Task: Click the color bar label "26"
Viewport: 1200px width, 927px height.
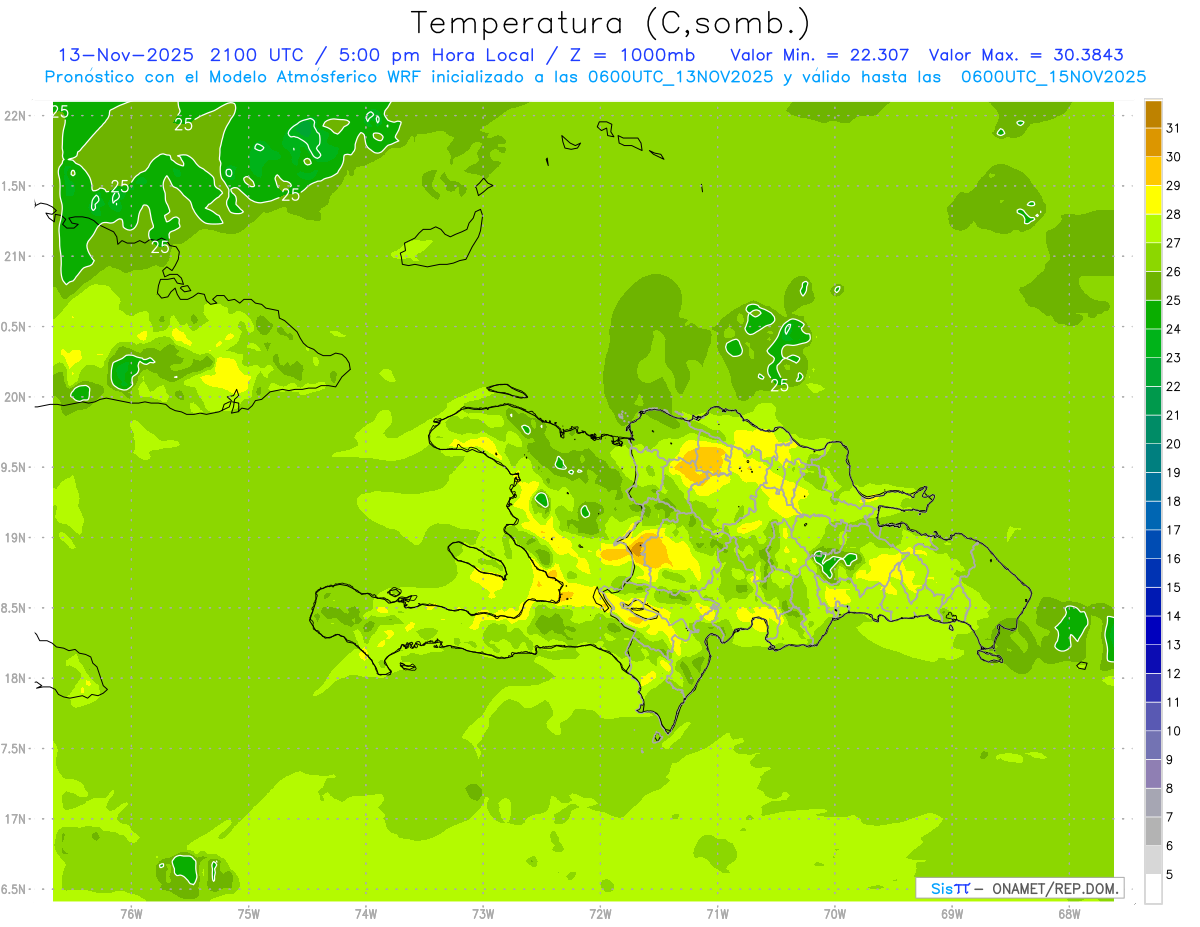Action: [1173, 272]
